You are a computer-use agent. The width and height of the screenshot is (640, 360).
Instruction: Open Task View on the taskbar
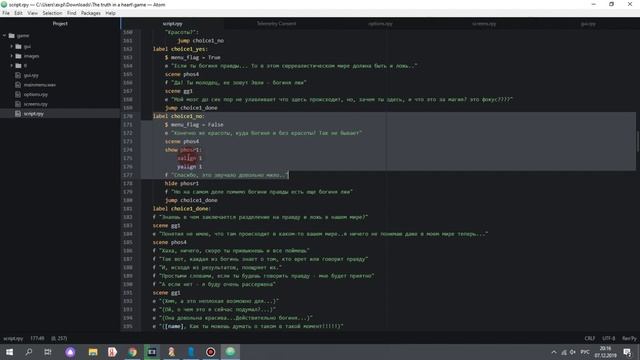point(48,352)
